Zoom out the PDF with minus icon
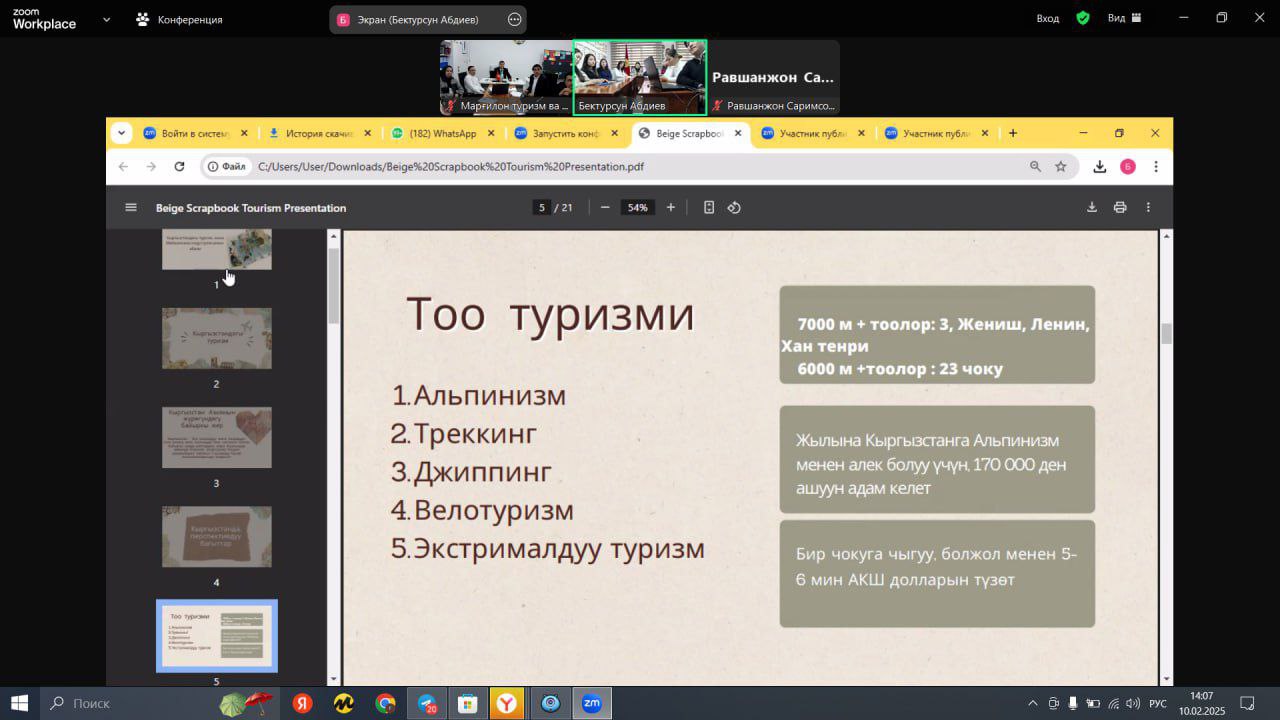 (605, 207)
